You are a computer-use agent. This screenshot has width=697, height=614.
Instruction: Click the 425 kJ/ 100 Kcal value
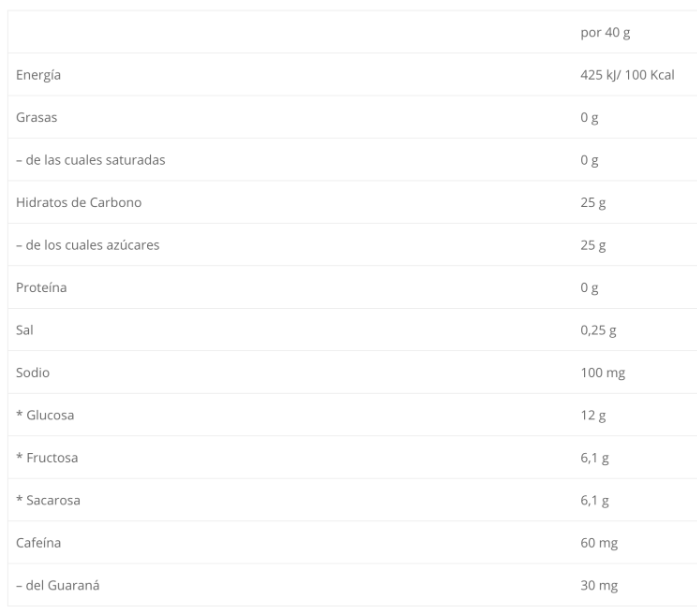click(627, 75)
